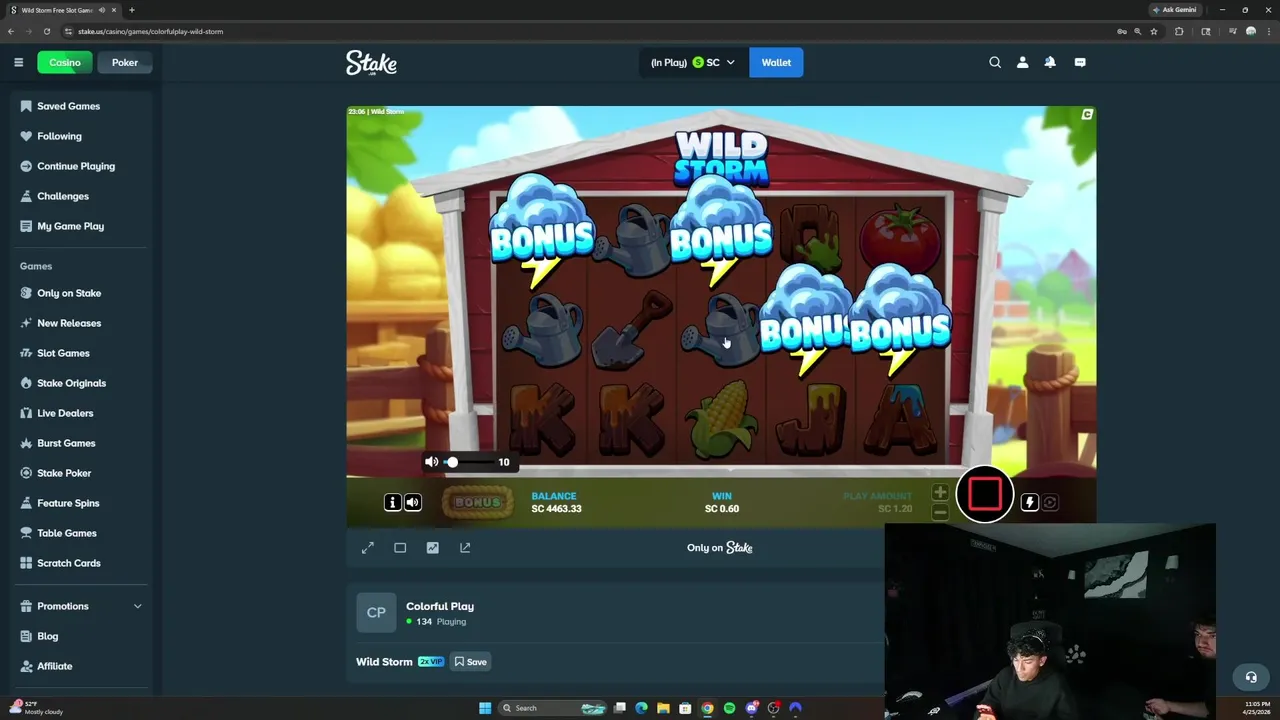Screen dimensions: 1280x720
Task: Toggle autoplay circular arrows button
Action: coord(1050,502)
